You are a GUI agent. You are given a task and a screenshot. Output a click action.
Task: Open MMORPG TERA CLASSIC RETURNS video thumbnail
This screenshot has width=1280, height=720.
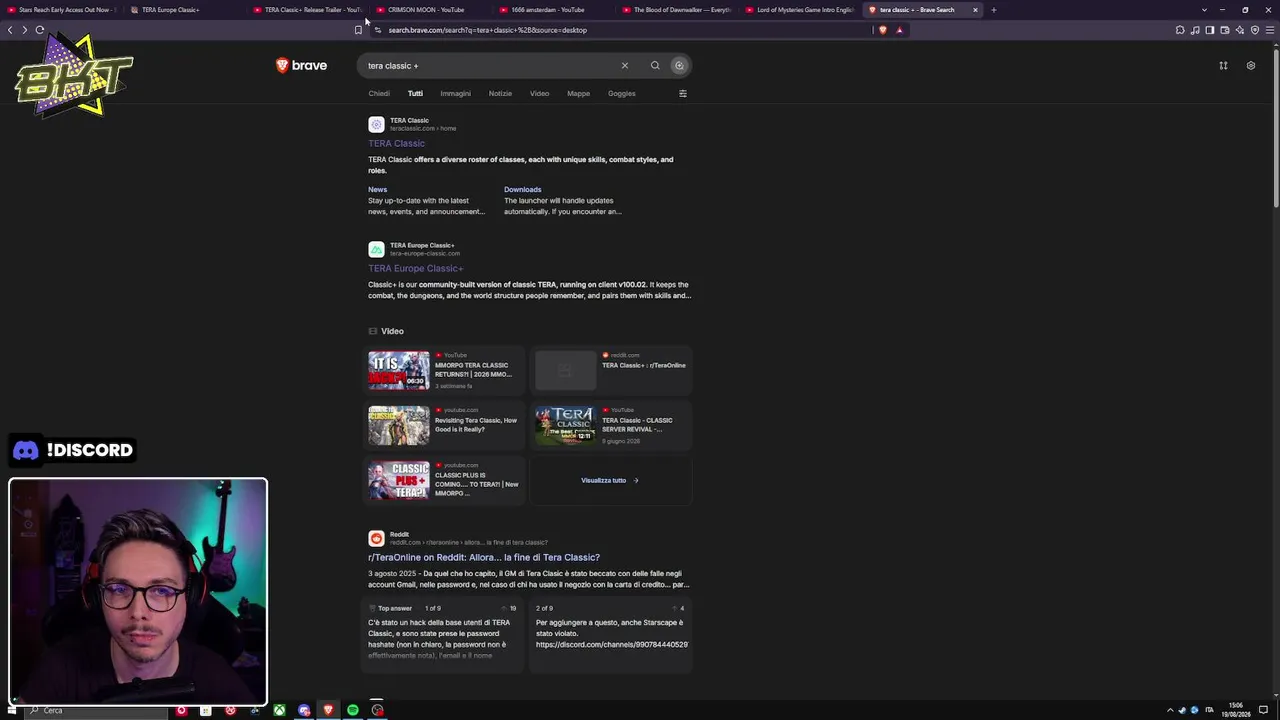click(399, 370)
